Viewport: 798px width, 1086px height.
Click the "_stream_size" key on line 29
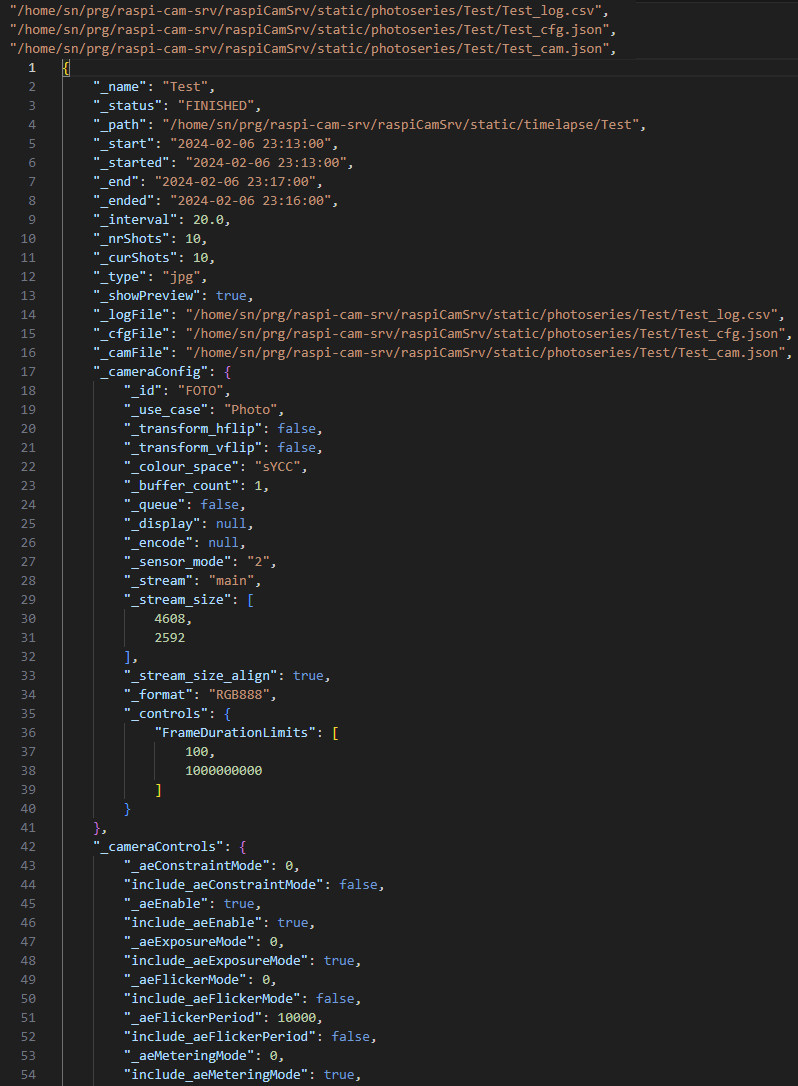tap(177, 600)
